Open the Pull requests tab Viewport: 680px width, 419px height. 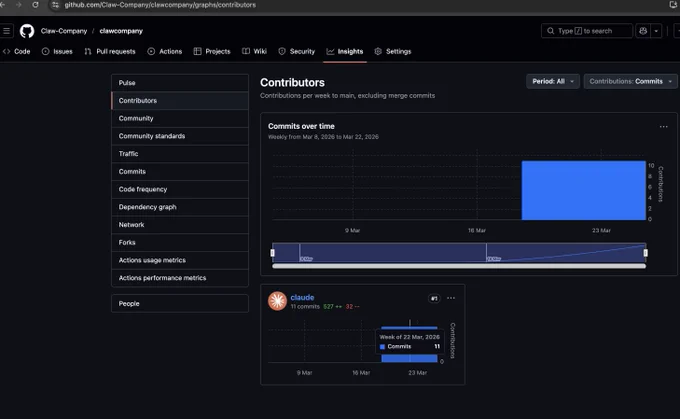110,51
